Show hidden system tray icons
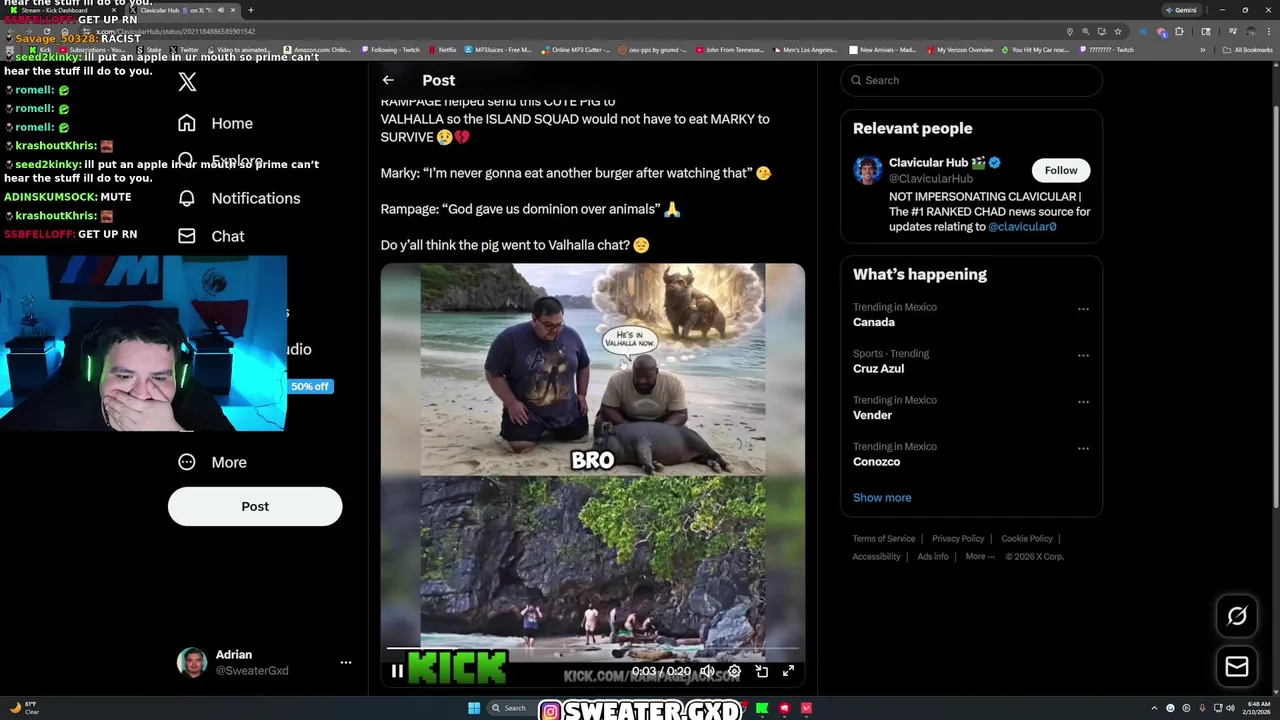 [1154, 708]
